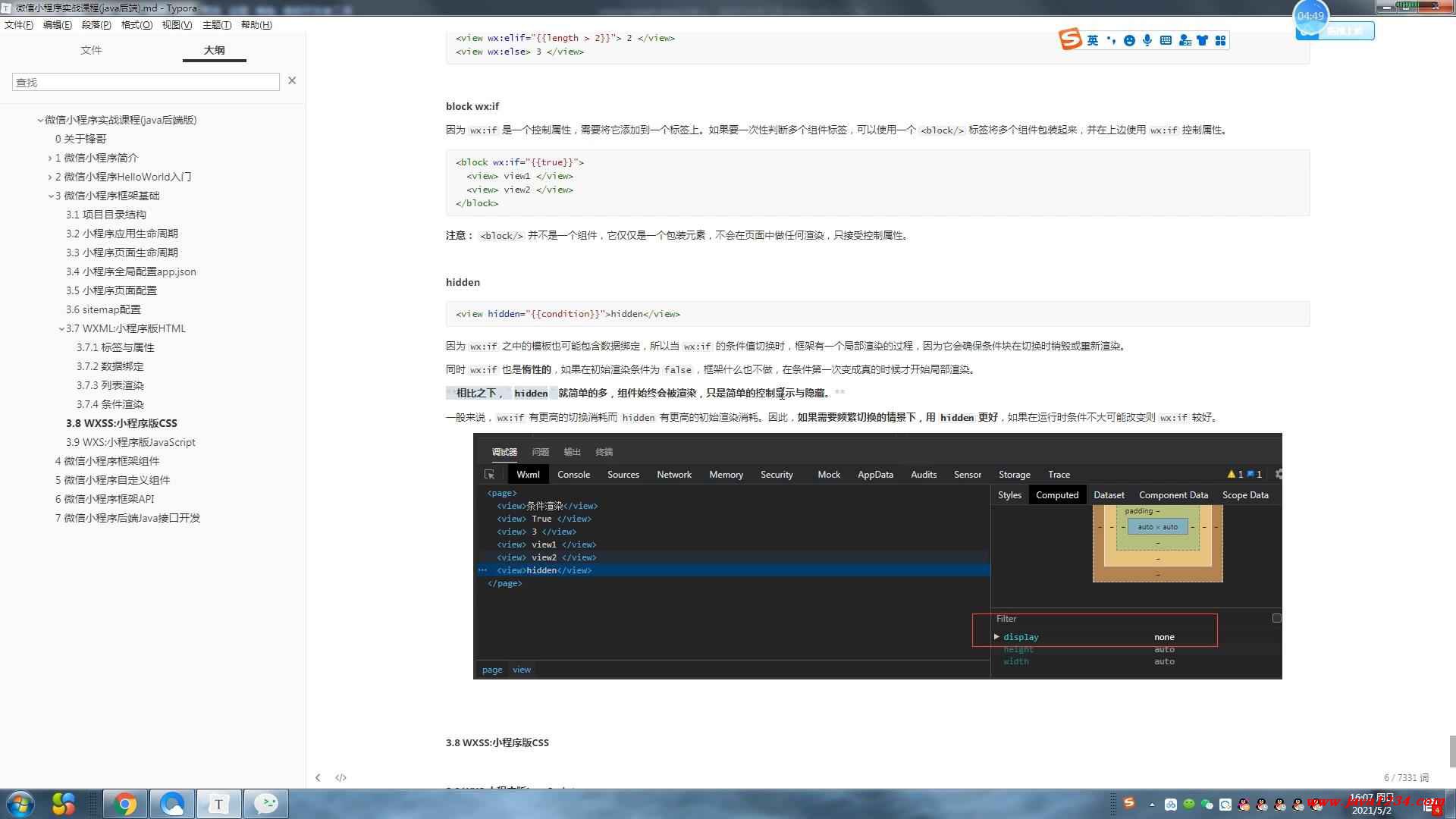This screenshot has height=819, width=1456.
Task: Jump to 3.9 WXS outline entry
Action: [x=130, y=442]
